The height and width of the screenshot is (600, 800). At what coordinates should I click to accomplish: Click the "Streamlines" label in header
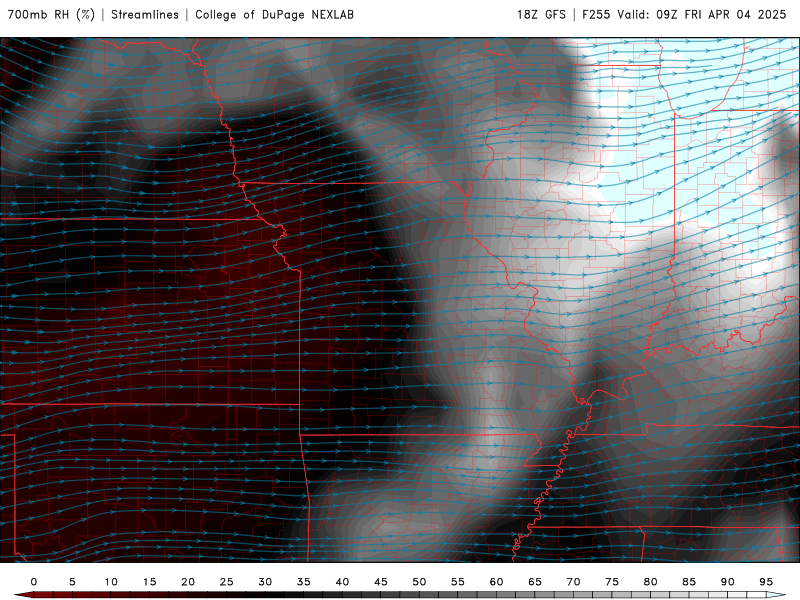145,15
